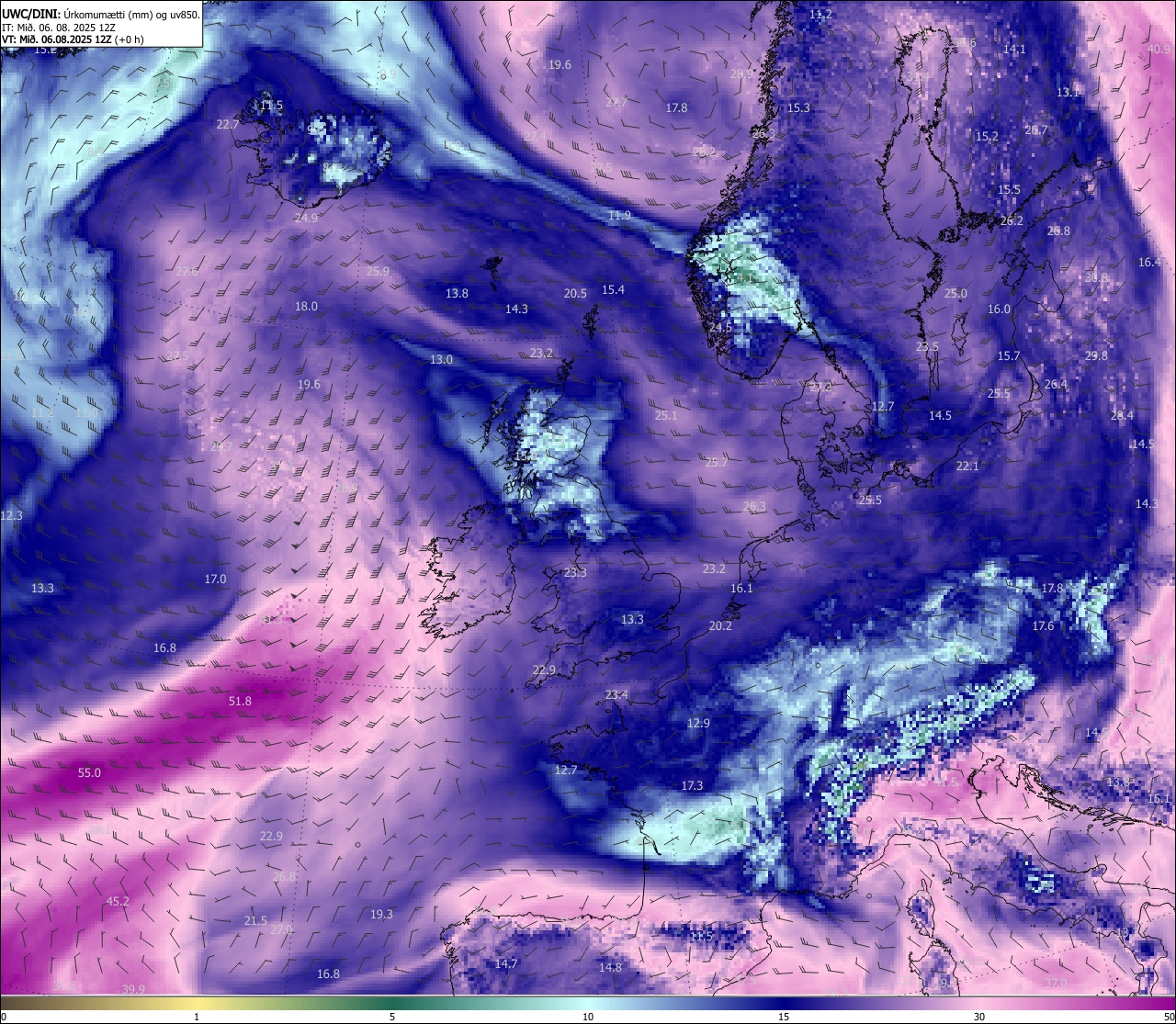Click the 19.3 value on the map
The width and height of the screenshot is (1176, 1024).
(x=381, y=914)
